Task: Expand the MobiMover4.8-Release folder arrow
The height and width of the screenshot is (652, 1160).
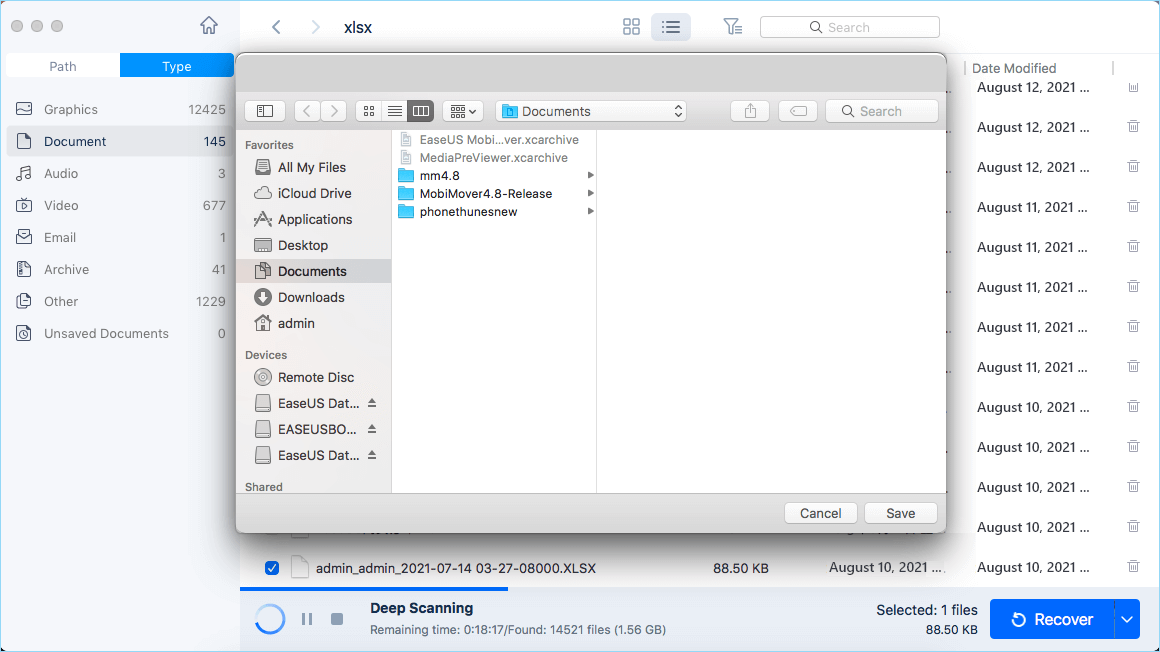Action: (x=590, y=194)
